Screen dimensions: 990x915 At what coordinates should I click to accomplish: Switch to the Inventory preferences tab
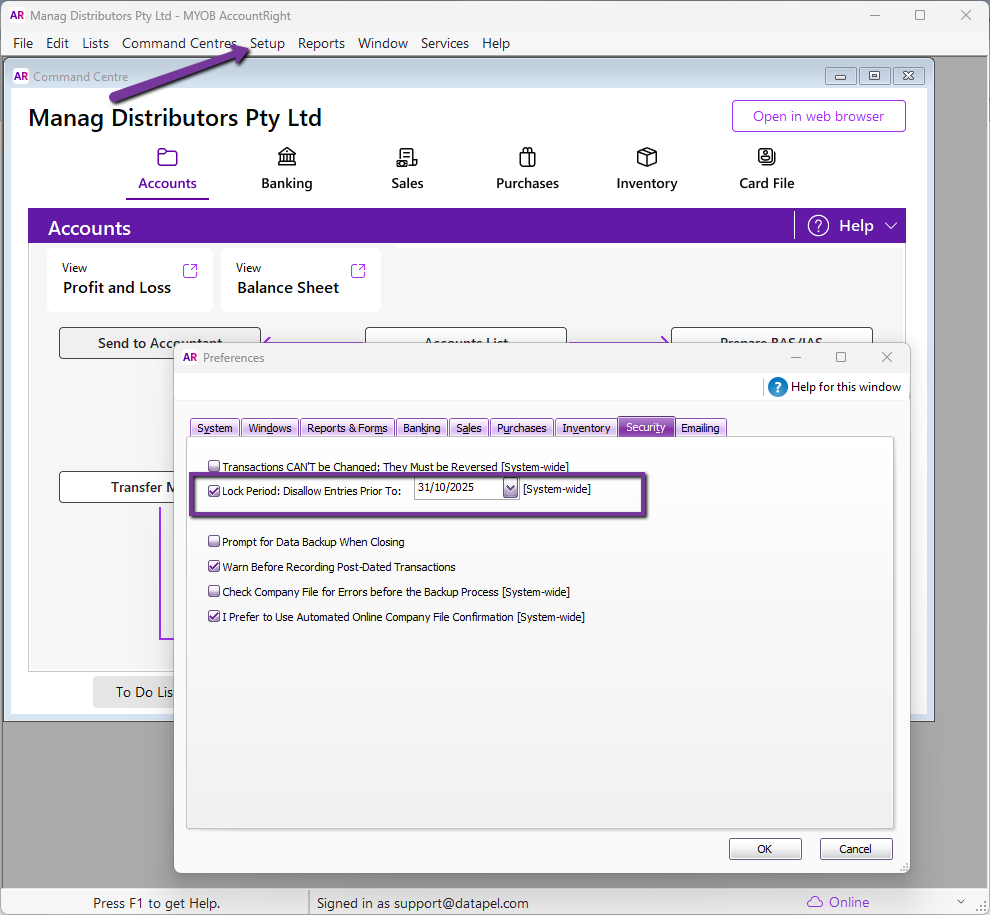pos(586,428)
